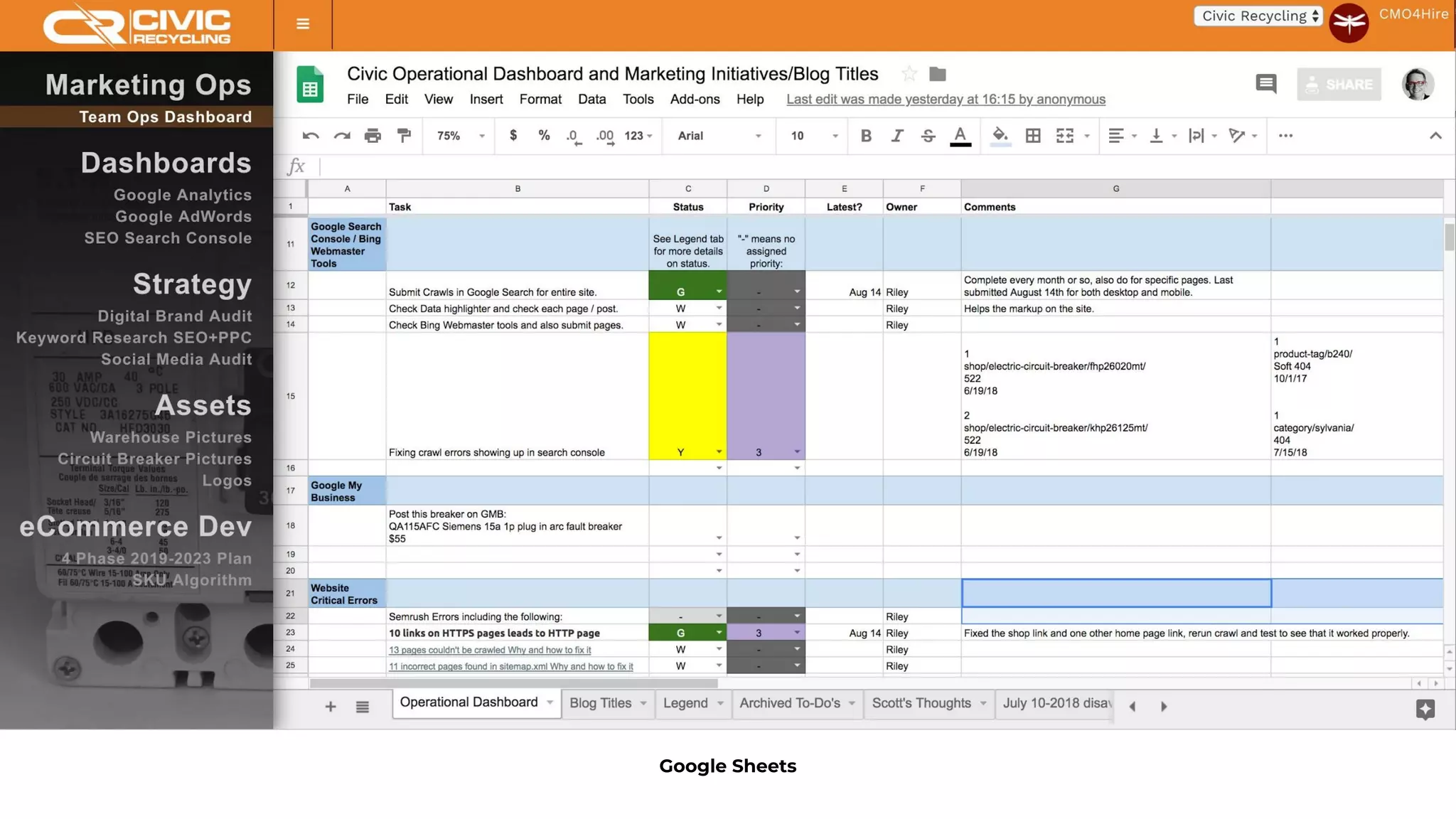
Task: Open text wrapping options
Action: point(1203,136)
